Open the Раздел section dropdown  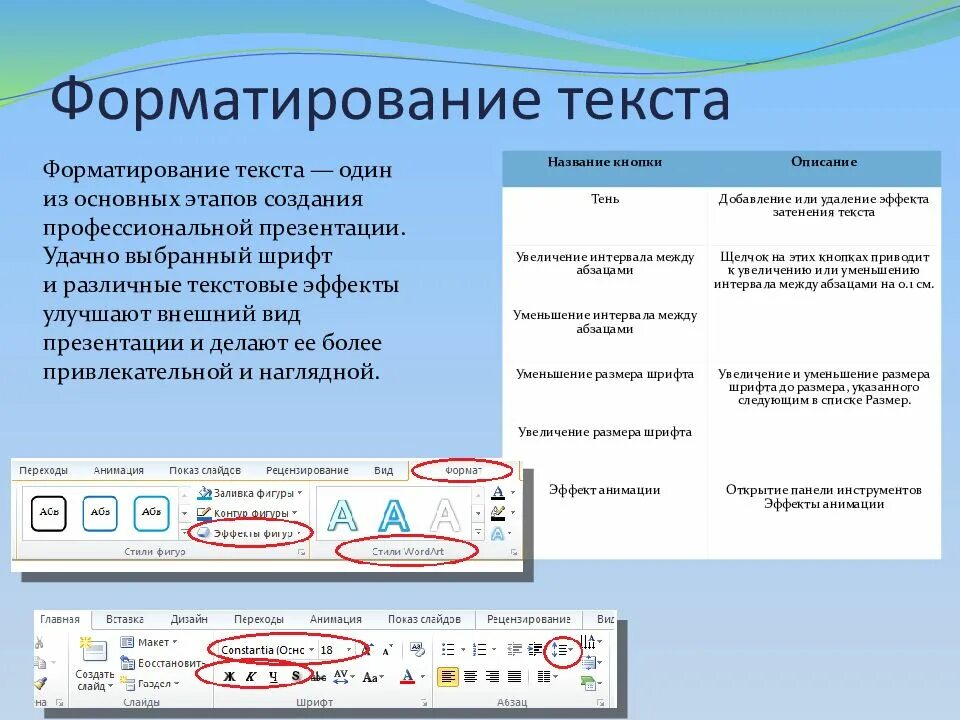click(x=150, y=683)
